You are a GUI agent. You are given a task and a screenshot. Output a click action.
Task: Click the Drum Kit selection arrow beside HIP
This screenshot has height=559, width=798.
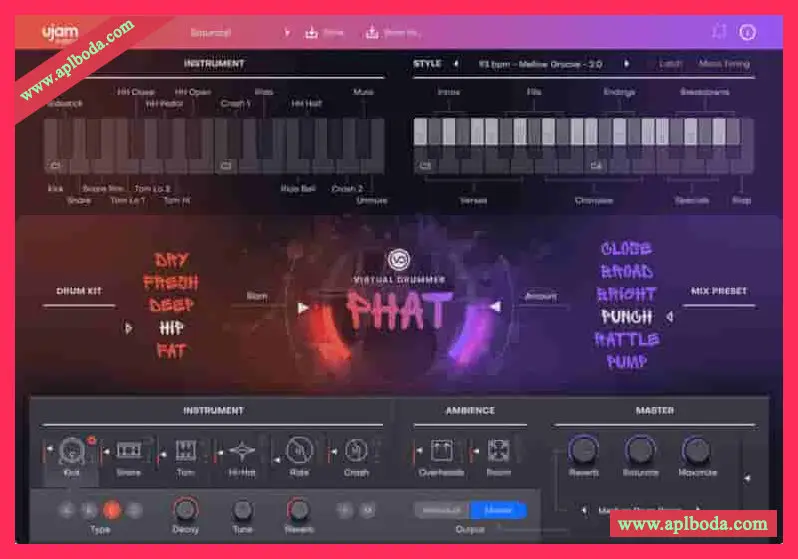pyautogui.click(x=128, y=328)
